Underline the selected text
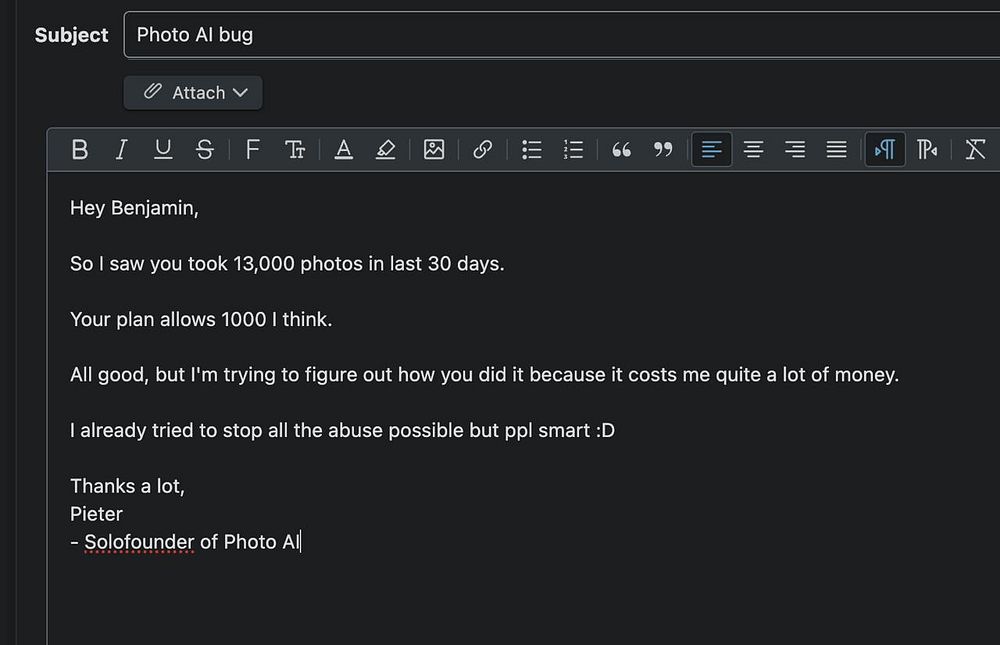 (163, 150)
